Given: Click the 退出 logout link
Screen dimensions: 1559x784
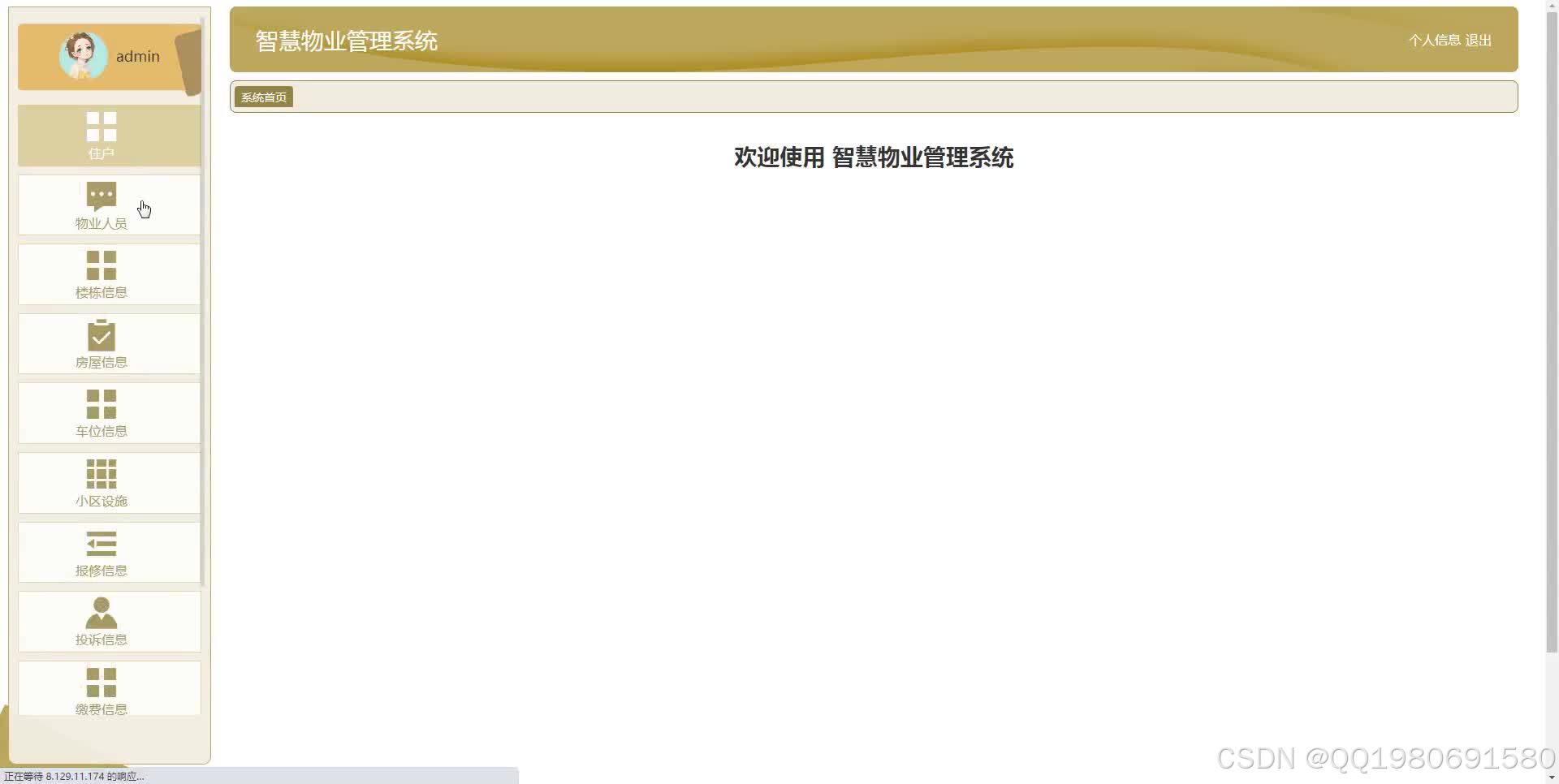Looking at the screenshot, I should [1479, 40].
